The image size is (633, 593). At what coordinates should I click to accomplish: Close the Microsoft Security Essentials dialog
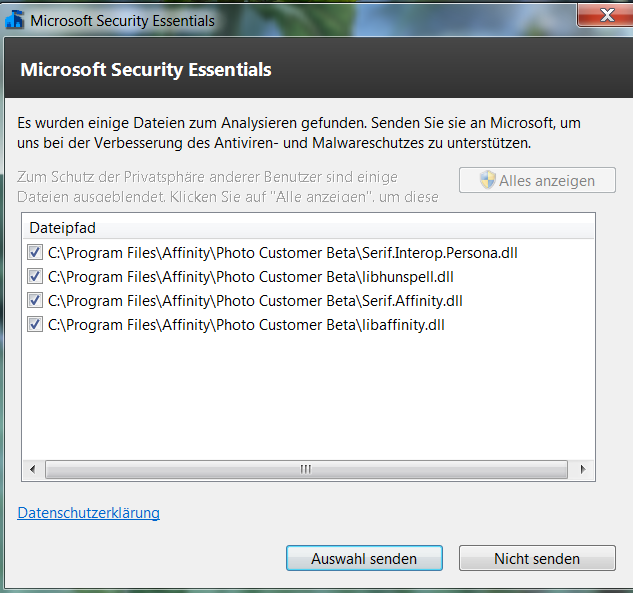[x=606, y=15]
